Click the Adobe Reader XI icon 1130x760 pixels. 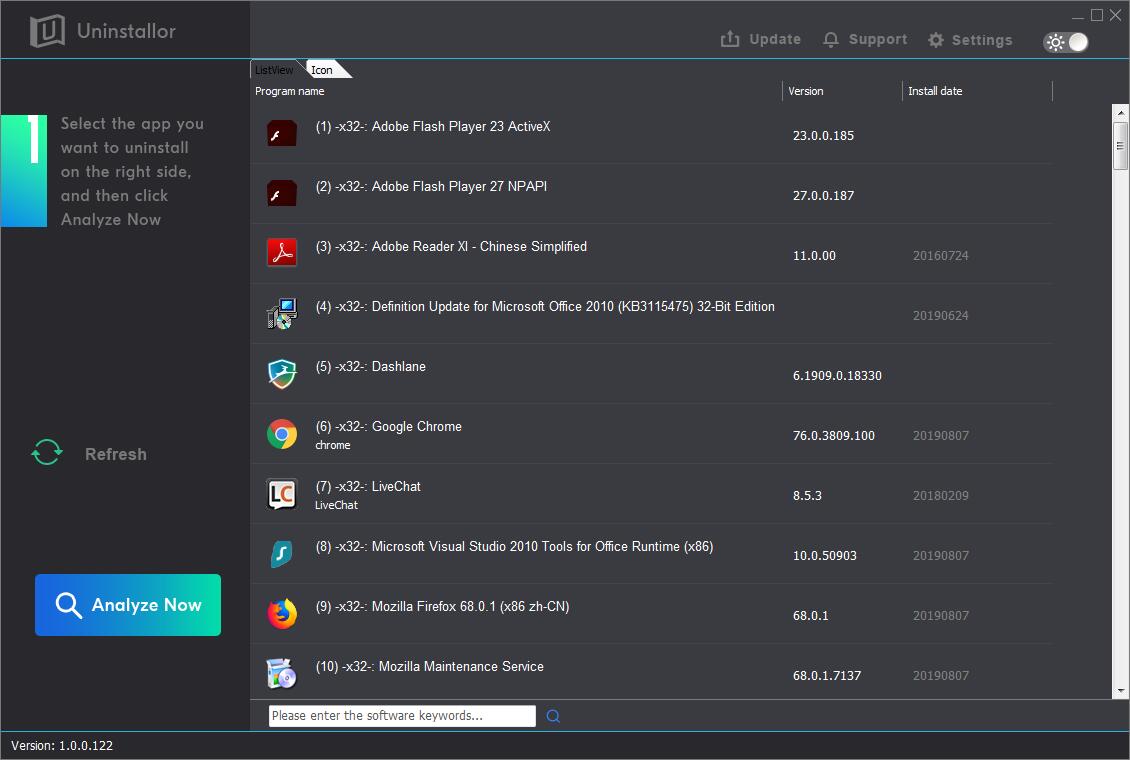pyautogui.click(x=282, y=253)
